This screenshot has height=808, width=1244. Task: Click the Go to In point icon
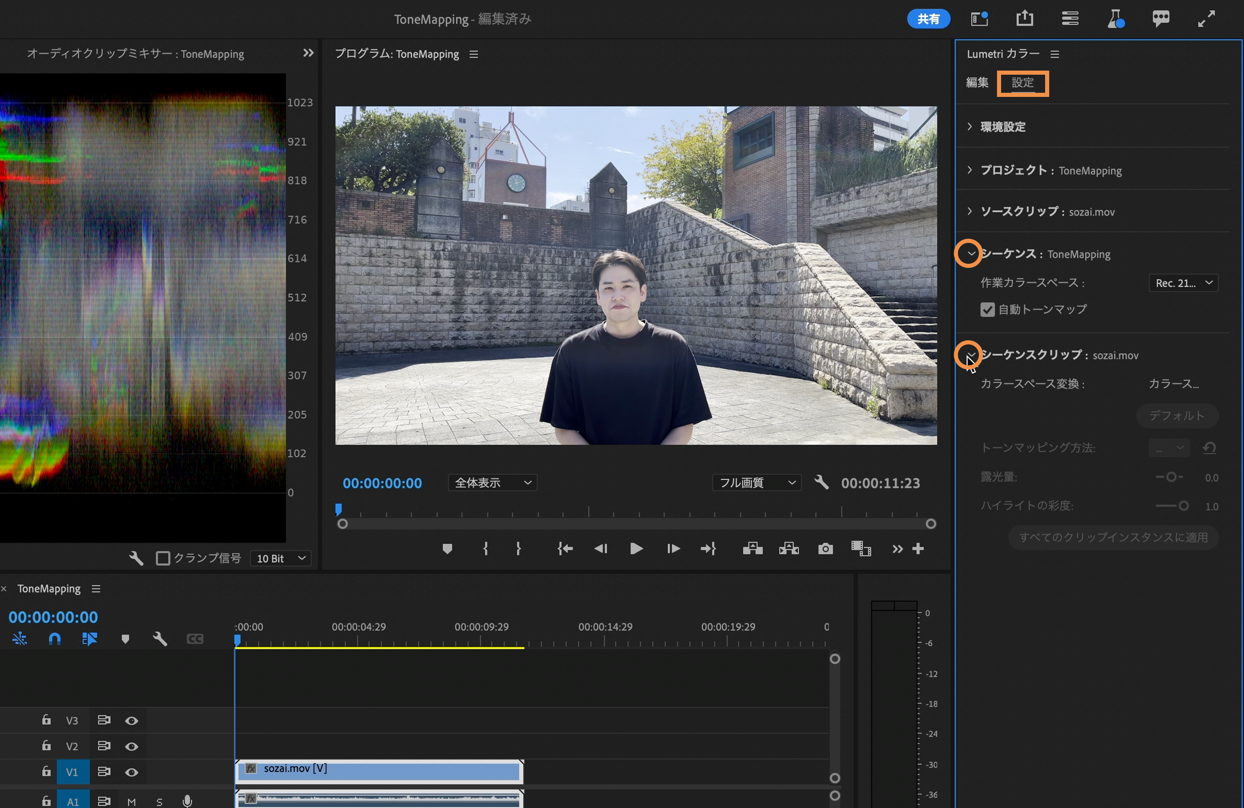pos(565,549)
